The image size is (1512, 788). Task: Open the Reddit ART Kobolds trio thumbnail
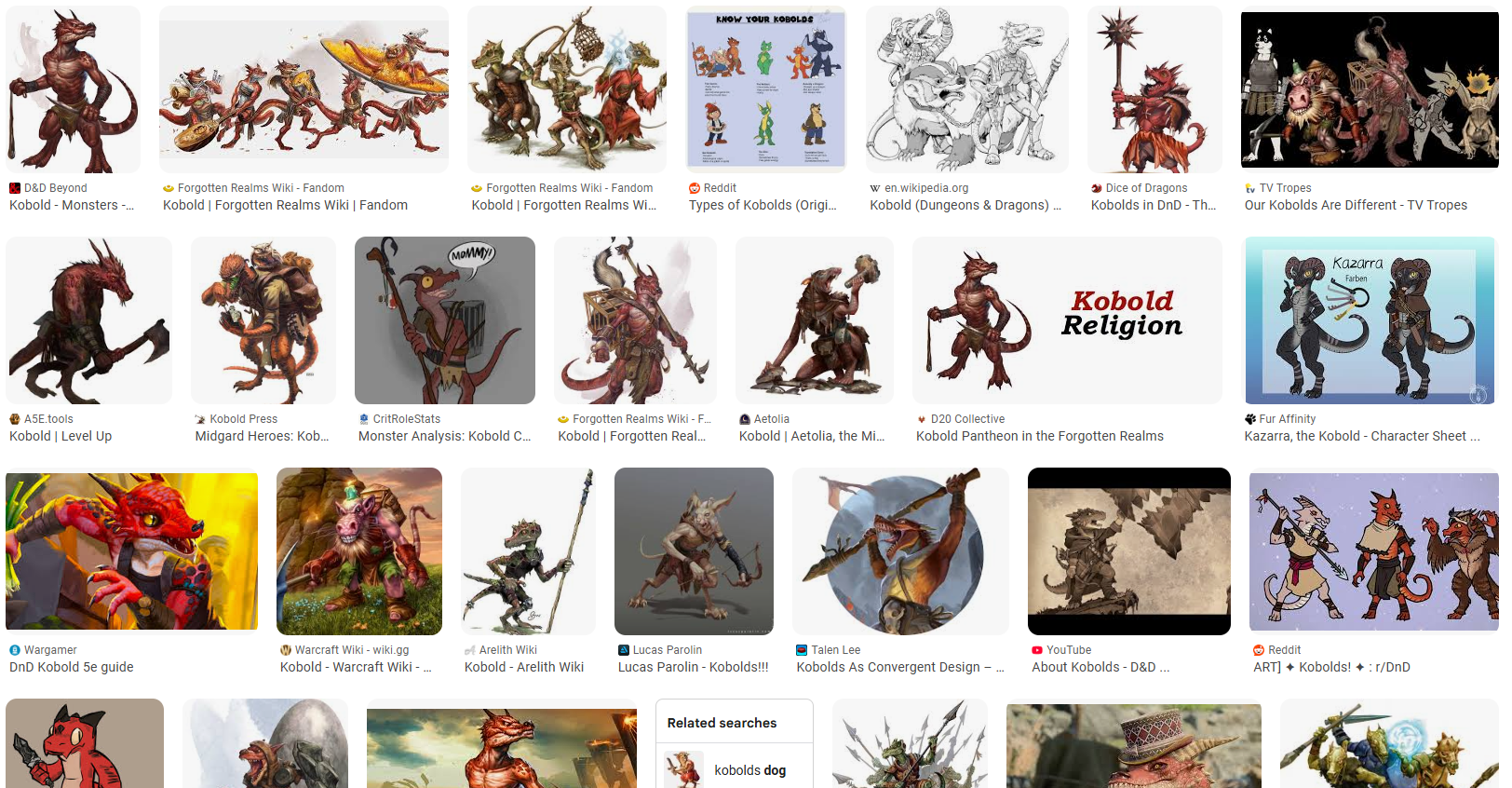pyautogui.click(x=1374, y=551)
